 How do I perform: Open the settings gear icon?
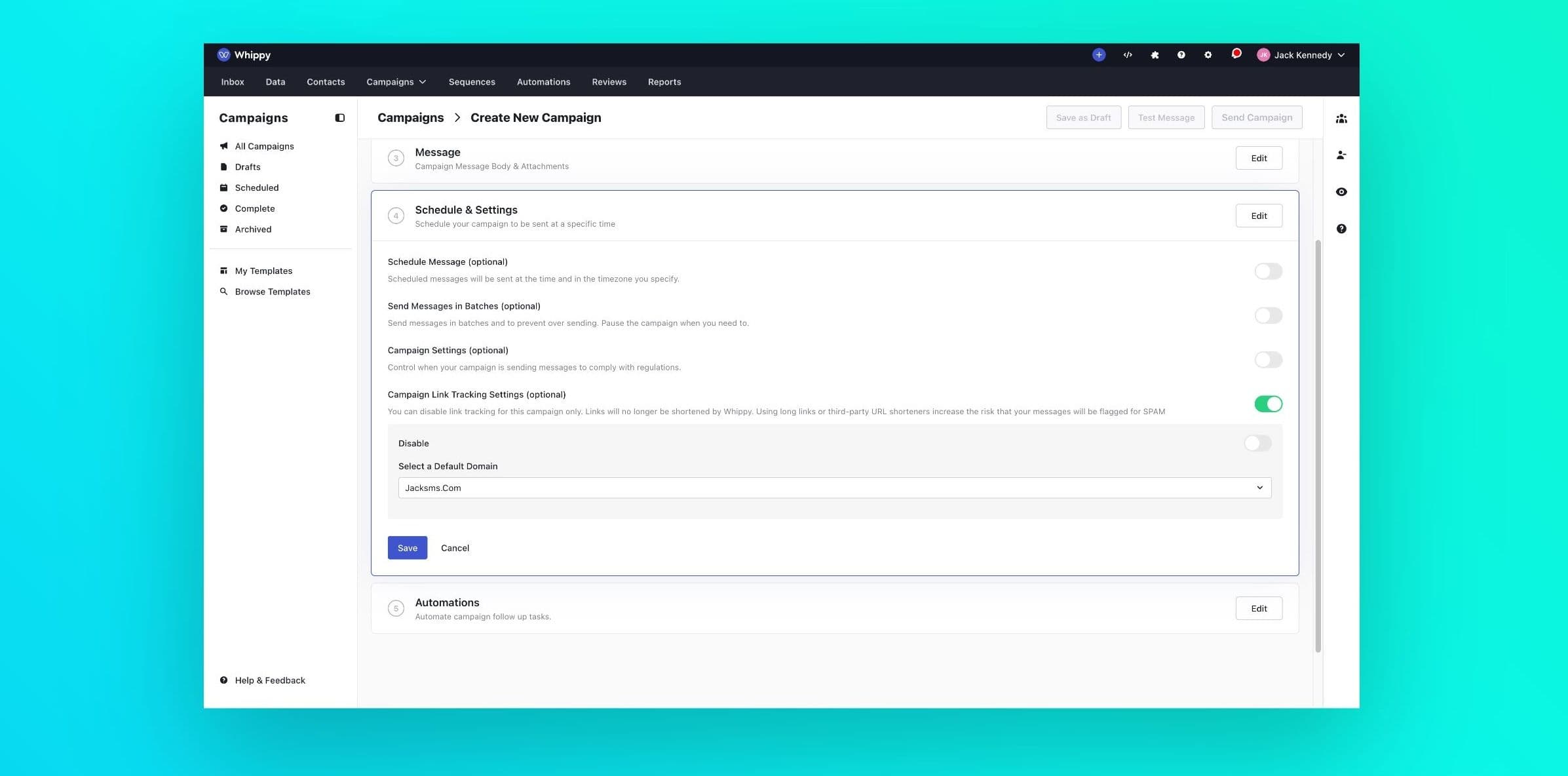coord(1208,54)
